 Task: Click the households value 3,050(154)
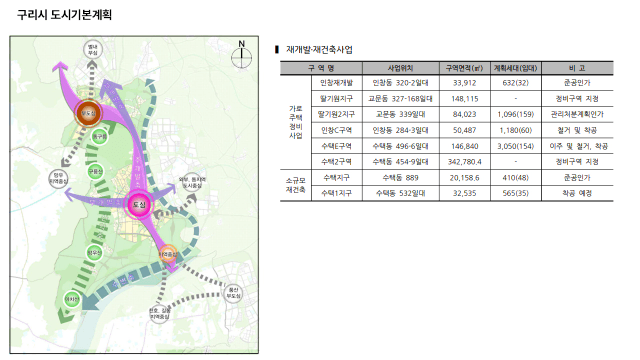pos(516,146)
